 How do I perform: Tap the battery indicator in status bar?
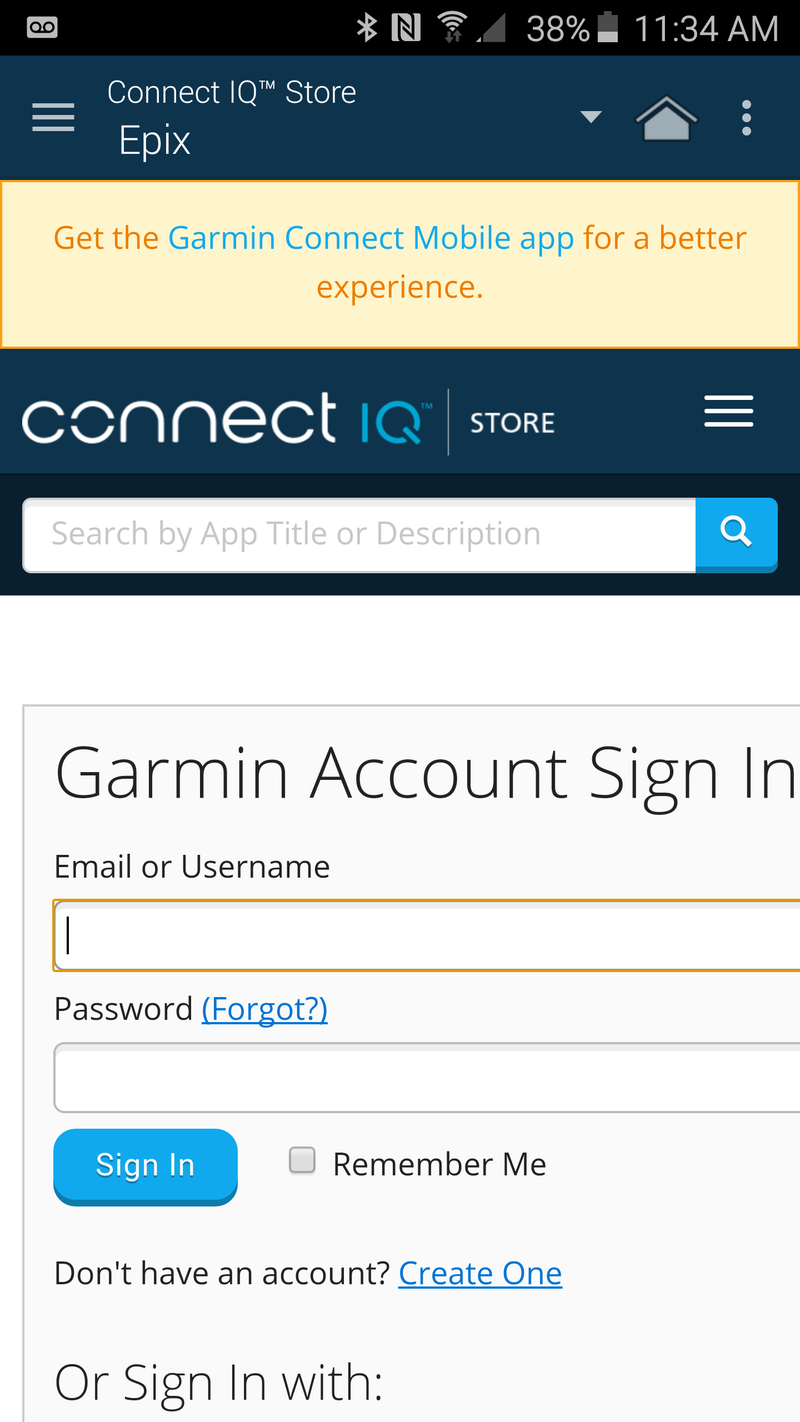(x=607, y=28)
